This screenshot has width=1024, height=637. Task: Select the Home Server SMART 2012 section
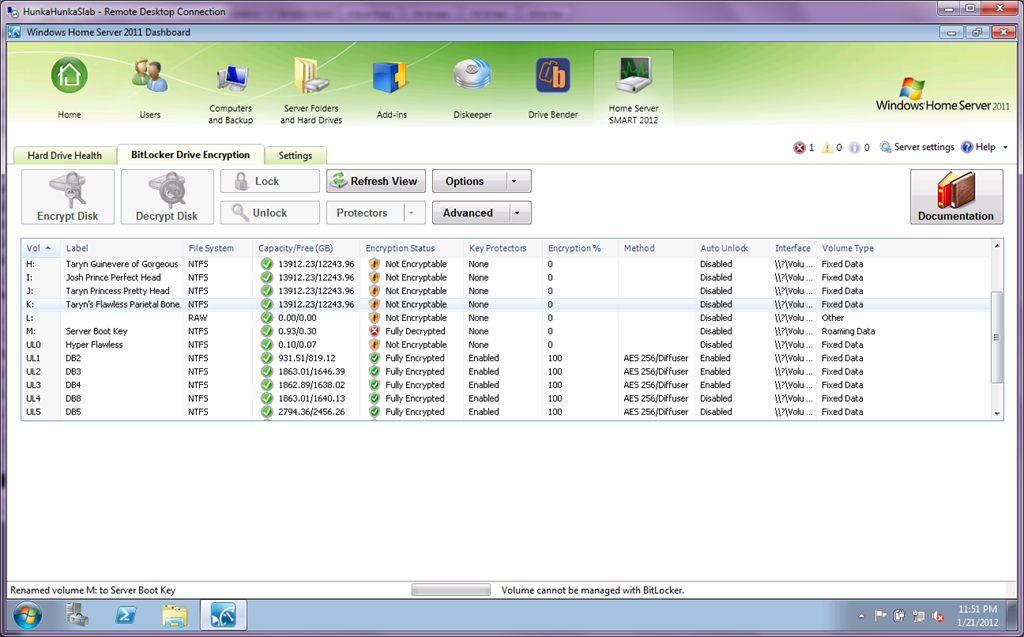tap(633, 90)
